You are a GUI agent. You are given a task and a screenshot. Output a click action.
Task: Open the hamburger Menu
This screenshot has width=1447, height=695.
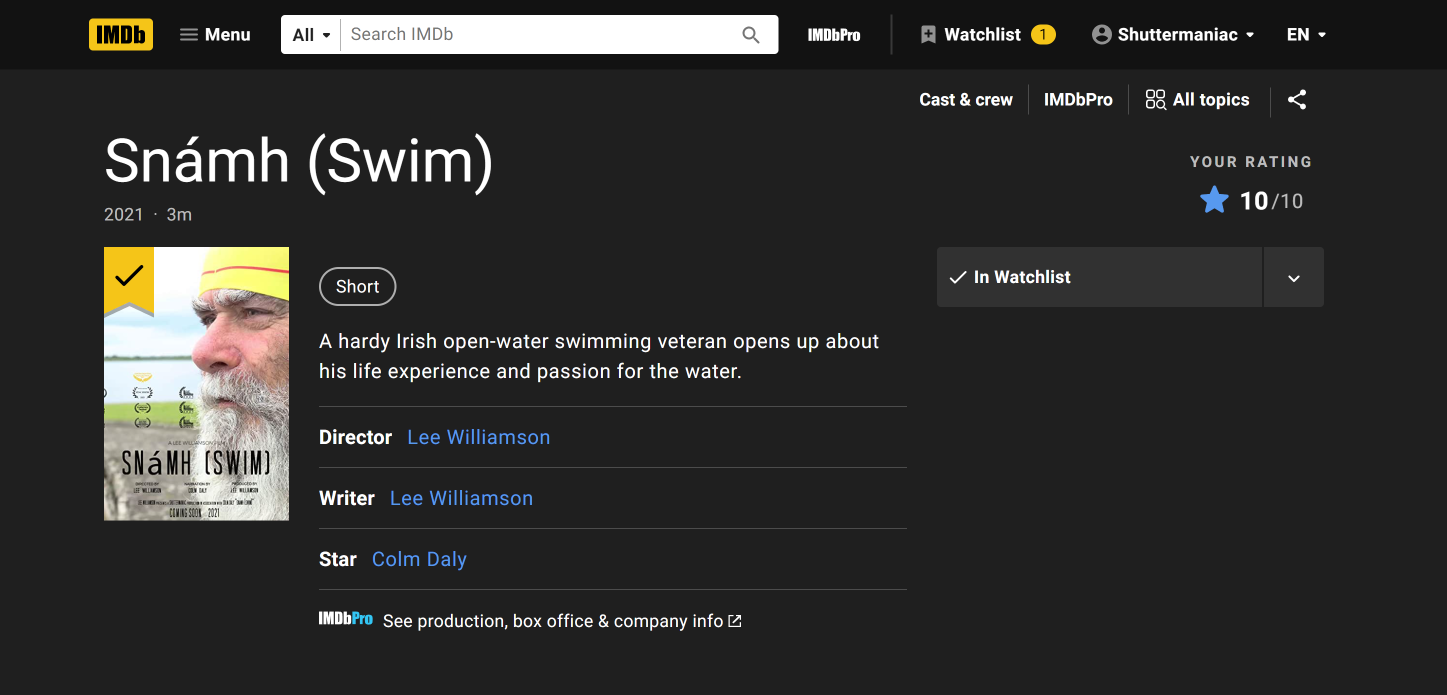[214, 34]
